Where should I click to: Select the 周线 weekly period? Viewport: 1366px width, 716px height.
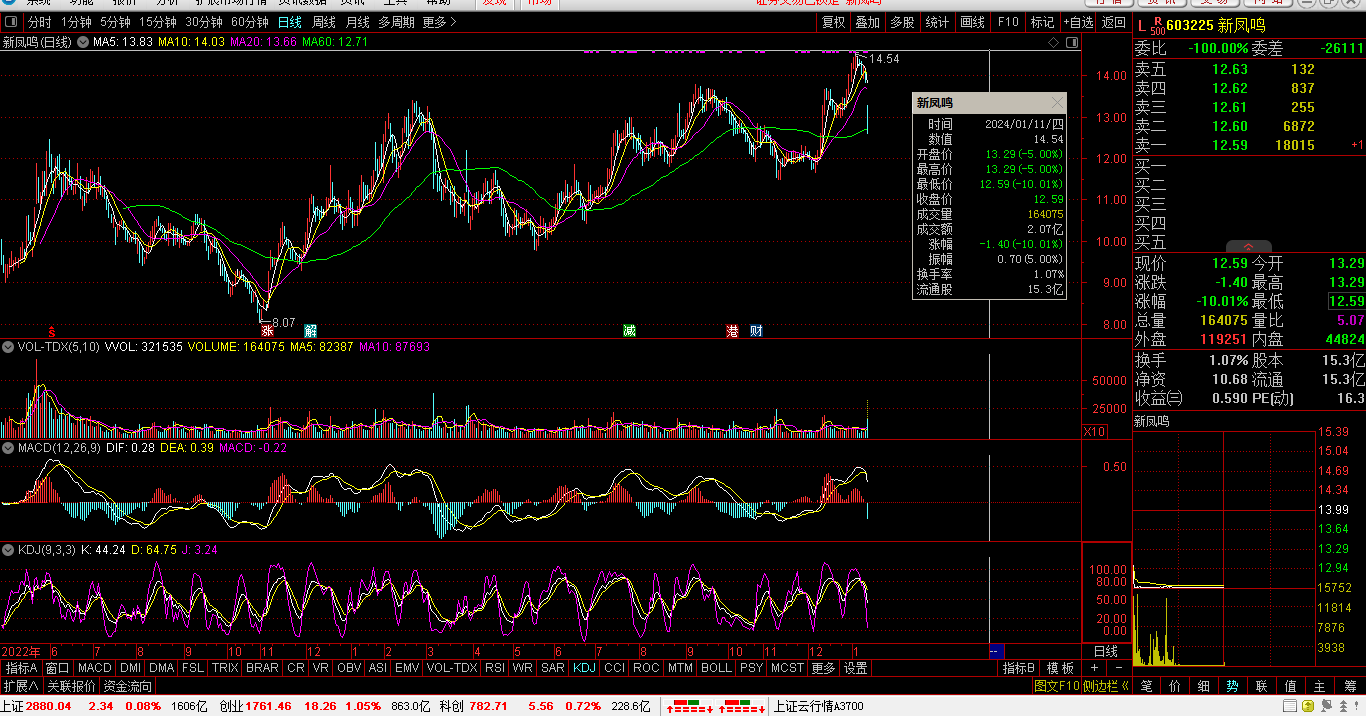coord(324,22)
